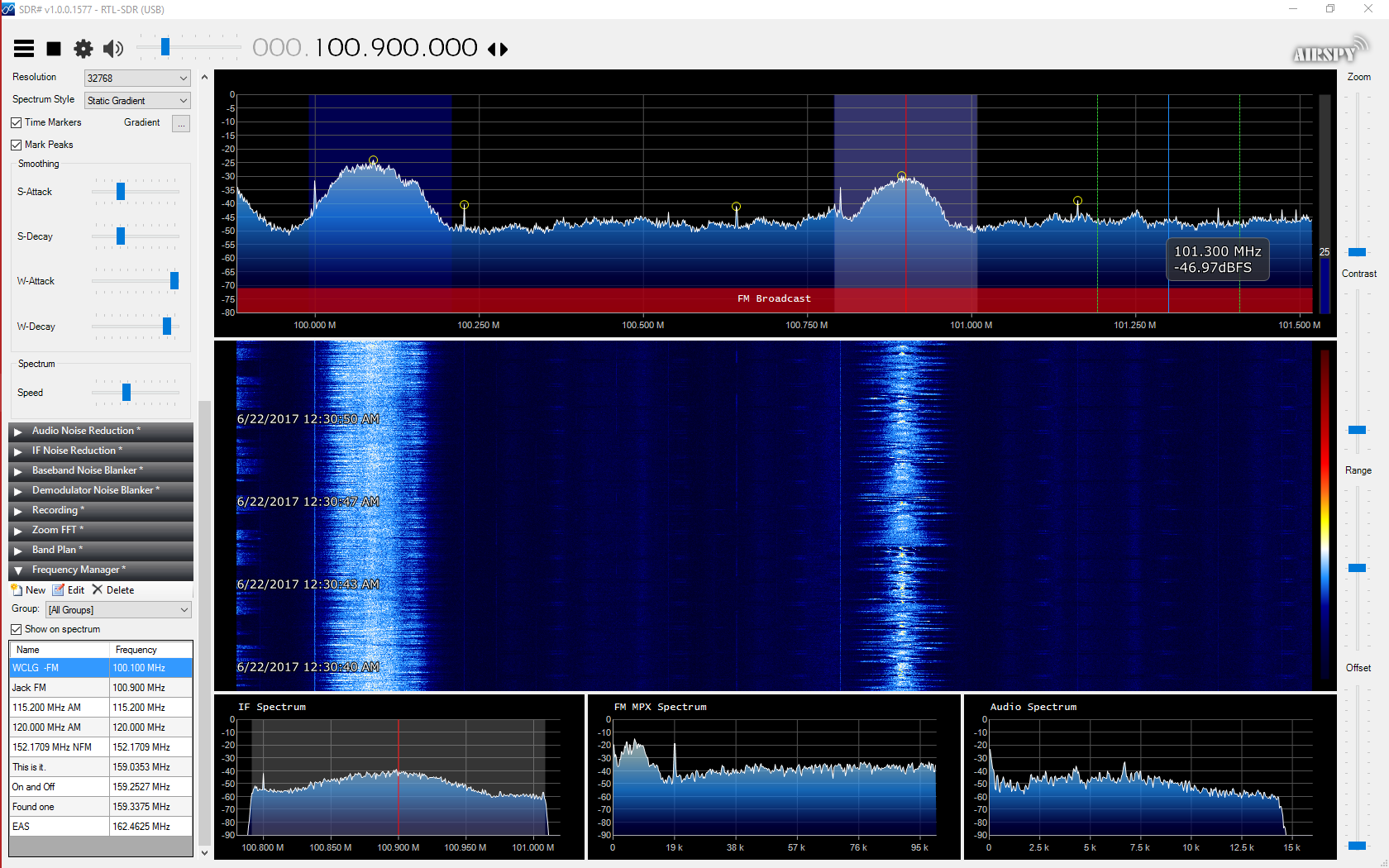Expand the Demodulator Noise Blanker panel
1389x868 pixels.
click(x=101, y=490)
